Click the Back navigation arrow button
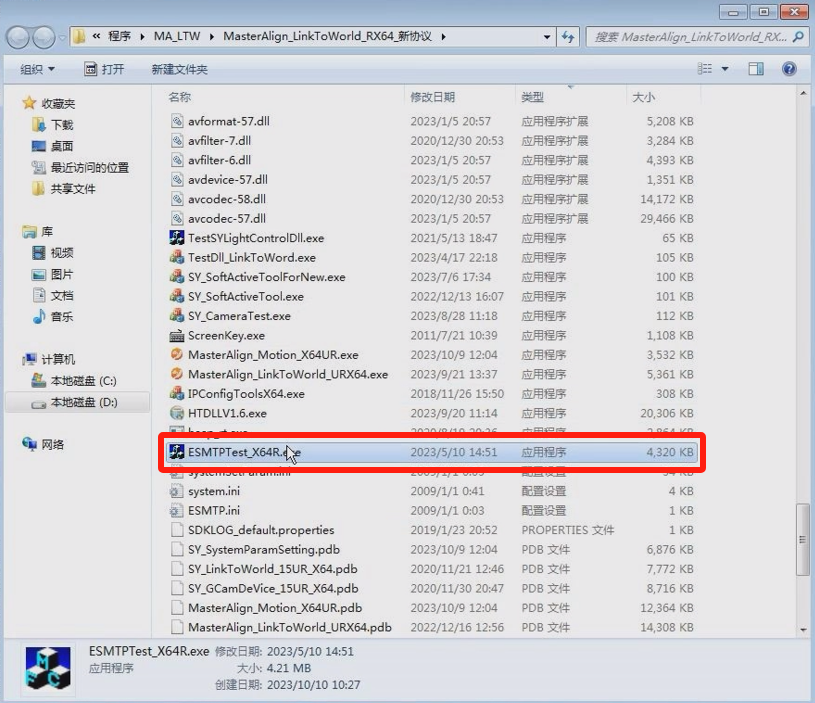Screen dimensions: 815x703 tap(20, 37)
